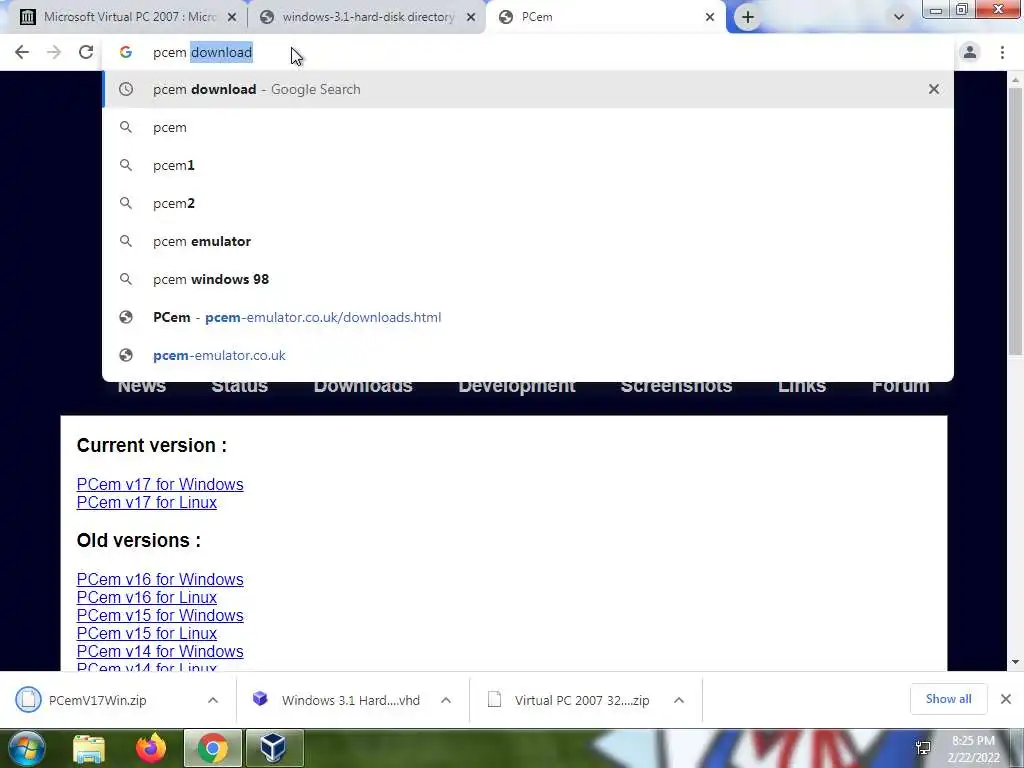Click the Chrome taskbar icon

(x=213, y=748)
